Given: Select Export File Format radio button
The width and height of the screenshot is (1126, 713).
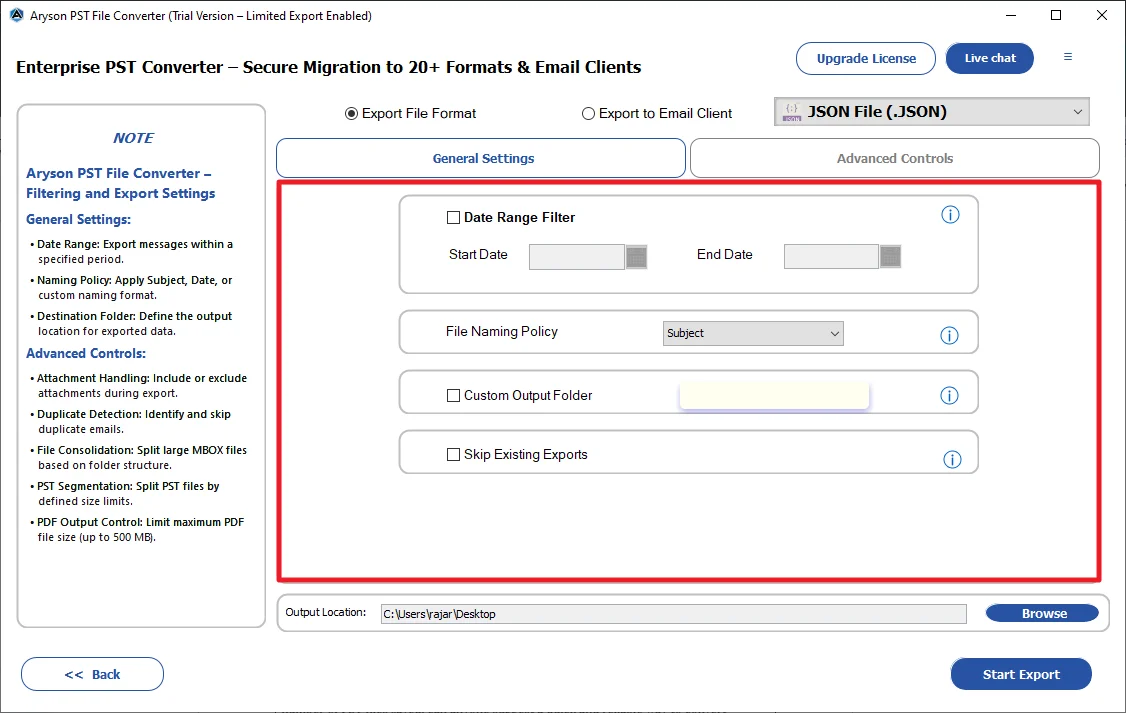Looking at the screenshot, I should click(x=351, y=113).
